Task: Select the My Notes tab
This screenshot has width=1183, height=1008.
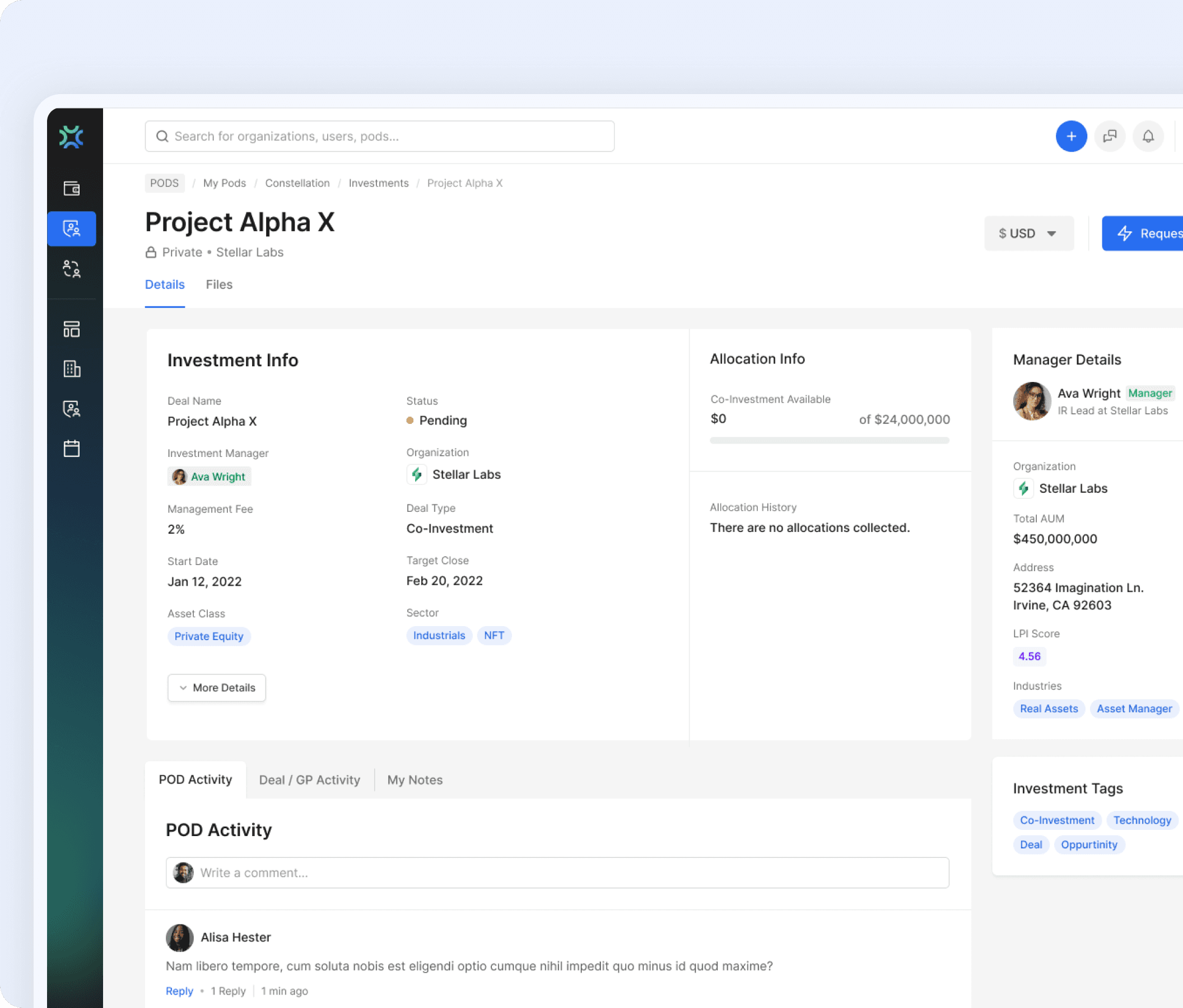Action: (x=414, y=780)
